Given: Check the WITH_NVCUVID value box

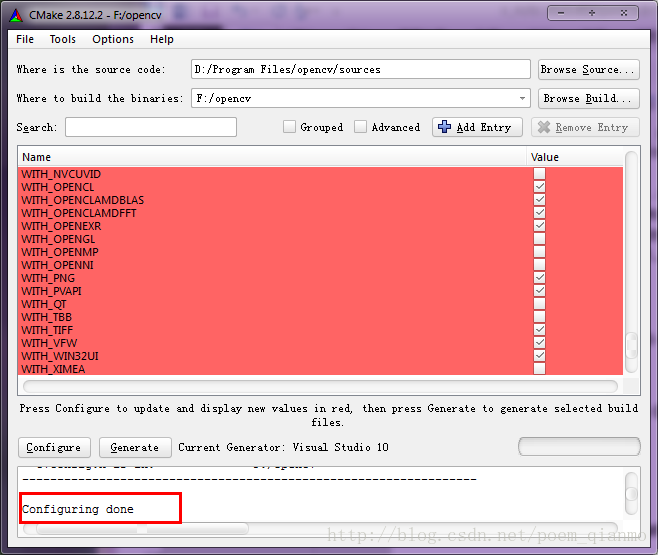Looking at the screenshot, I should tap(539, 174).
